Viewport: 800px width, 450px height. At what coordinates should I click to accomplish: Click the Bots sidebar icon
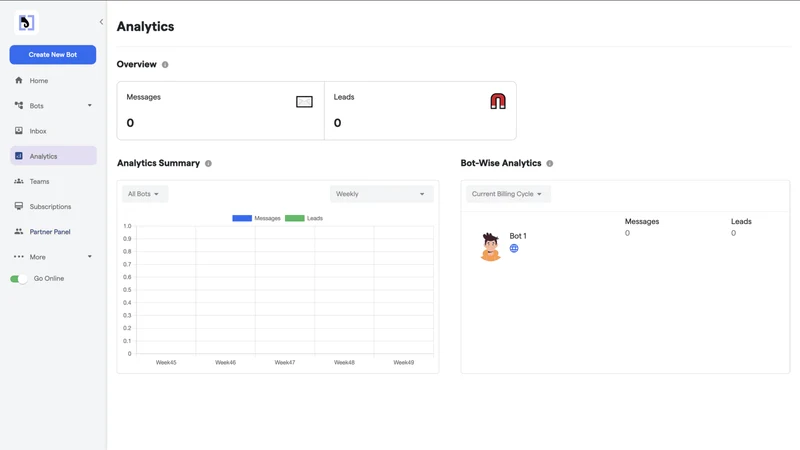[19, 105]
